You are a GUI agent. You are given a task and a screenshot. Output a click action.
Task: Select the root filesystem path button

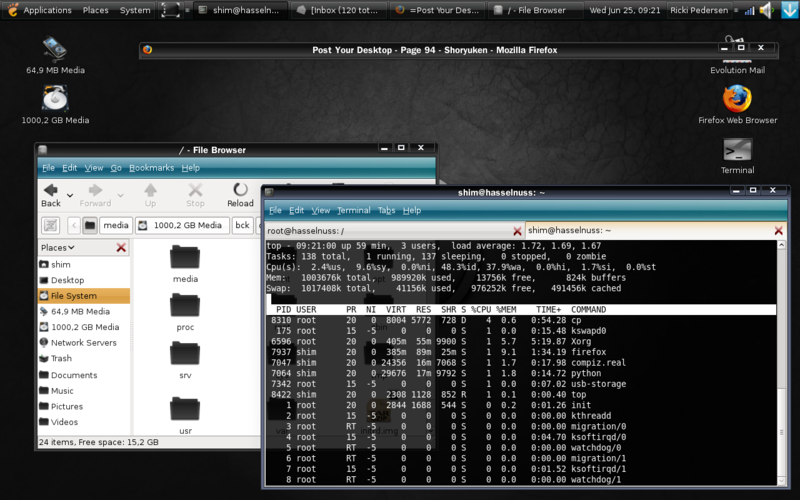pyautogui.click(x=90, y=225)
